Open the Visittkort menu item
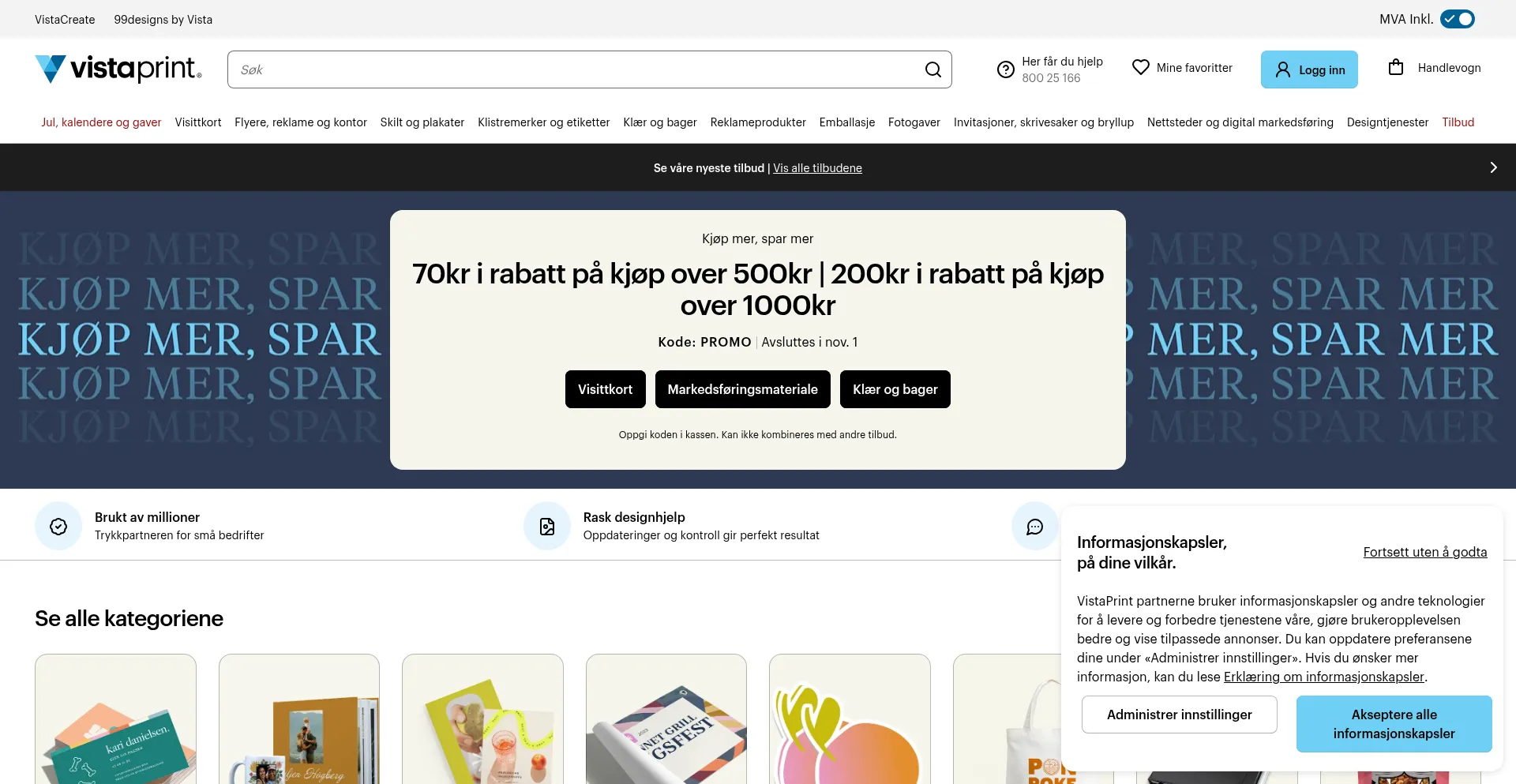 pyautogui.click(x=198, y=122)
